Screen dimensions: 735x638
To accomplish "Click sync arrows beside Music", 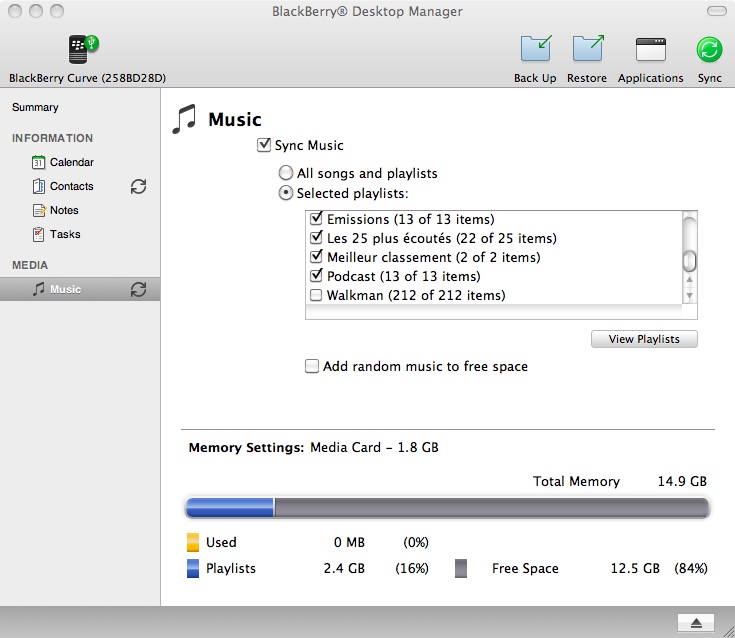I will tap(138, 289).
